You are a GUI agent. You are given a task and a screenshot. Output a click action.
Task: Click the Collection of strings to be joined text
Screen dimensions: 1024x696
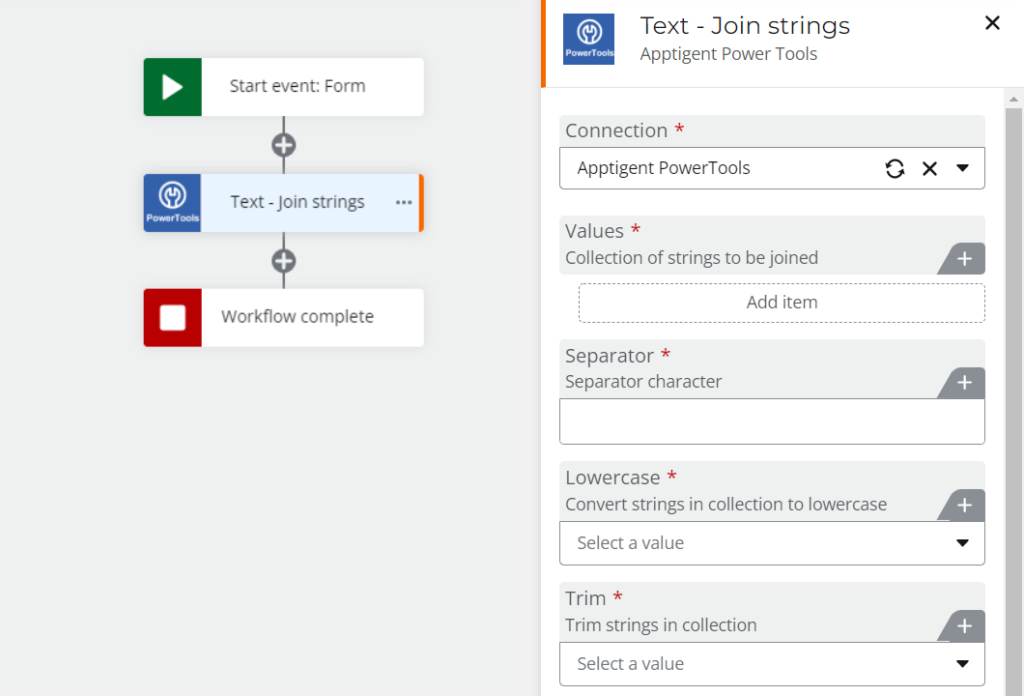[x=692, y=258]
